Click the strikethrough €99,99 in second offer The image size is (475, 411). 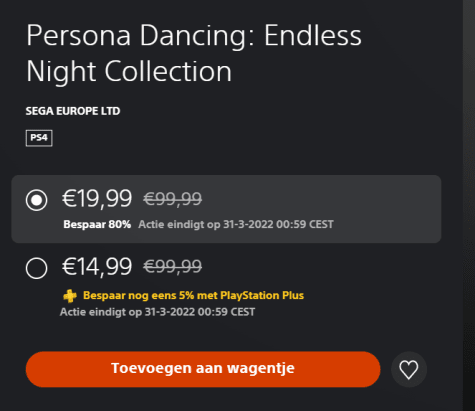click(173, 267)
